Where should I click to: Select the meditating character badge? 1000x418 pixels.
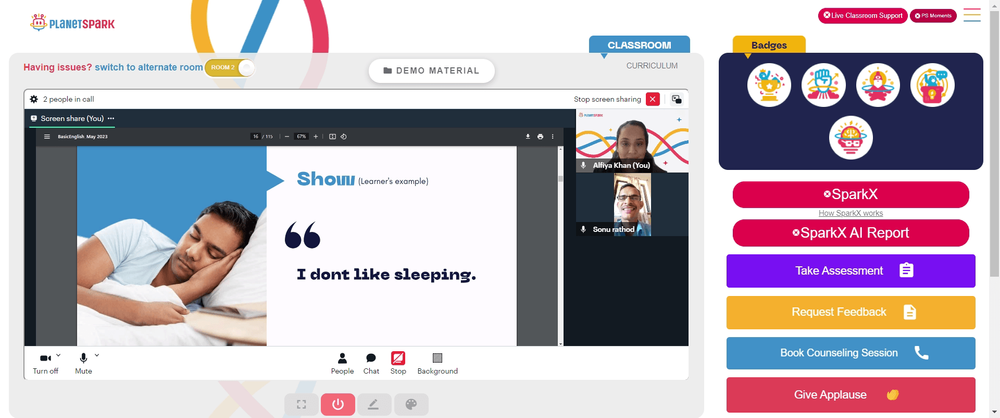coord(878,85)
